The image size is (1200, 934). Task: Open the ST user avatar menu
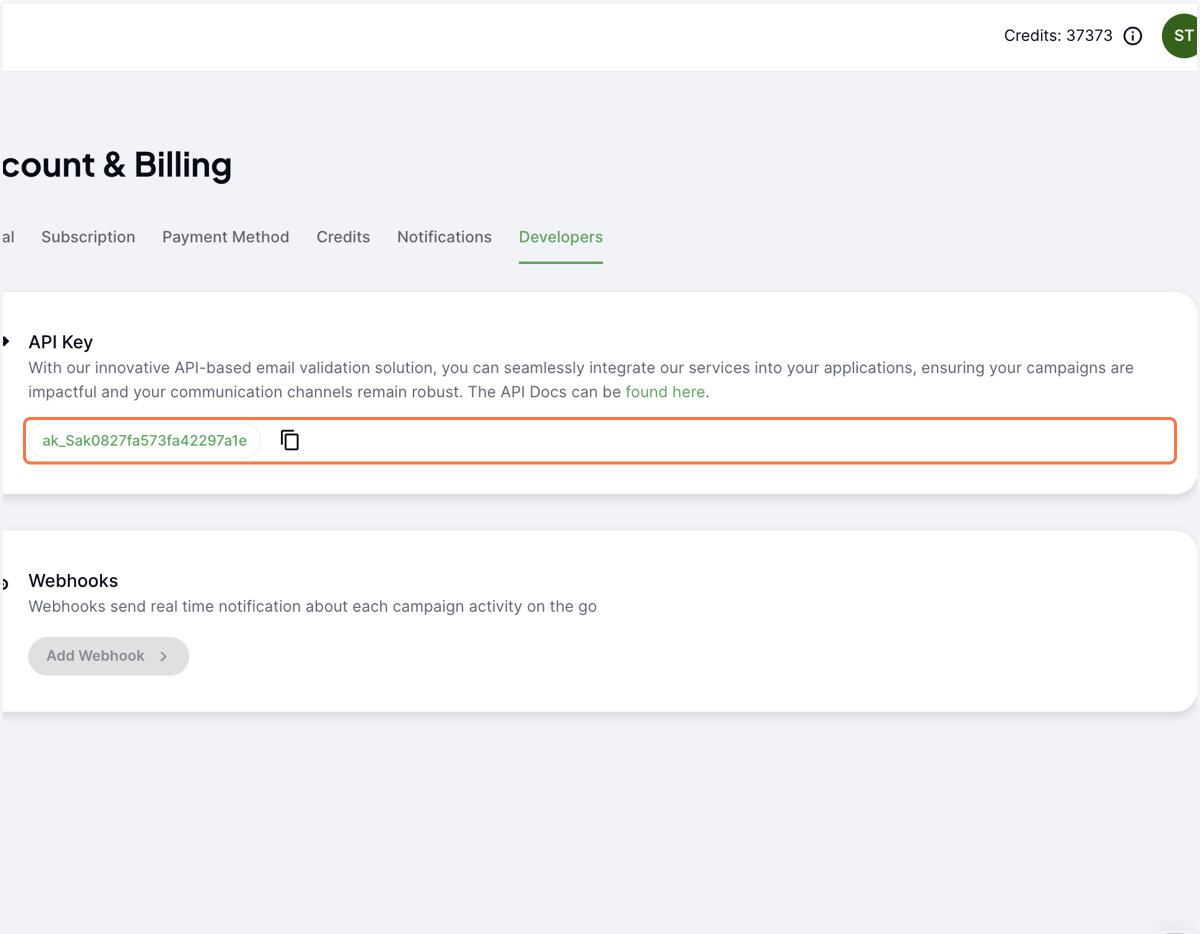pyautogui.click(x=1182, y=36)
